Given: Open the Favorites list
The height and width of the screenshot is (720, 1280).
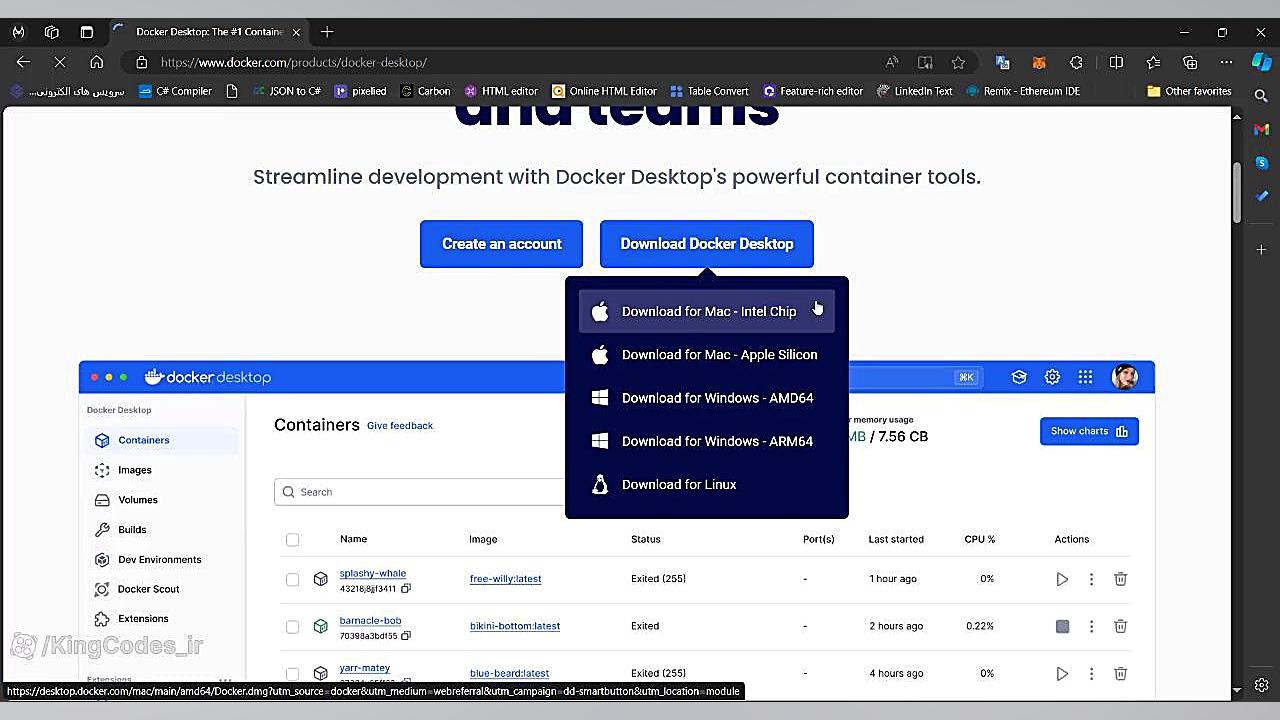Looking at the screenshot, I should point(1153,62).
